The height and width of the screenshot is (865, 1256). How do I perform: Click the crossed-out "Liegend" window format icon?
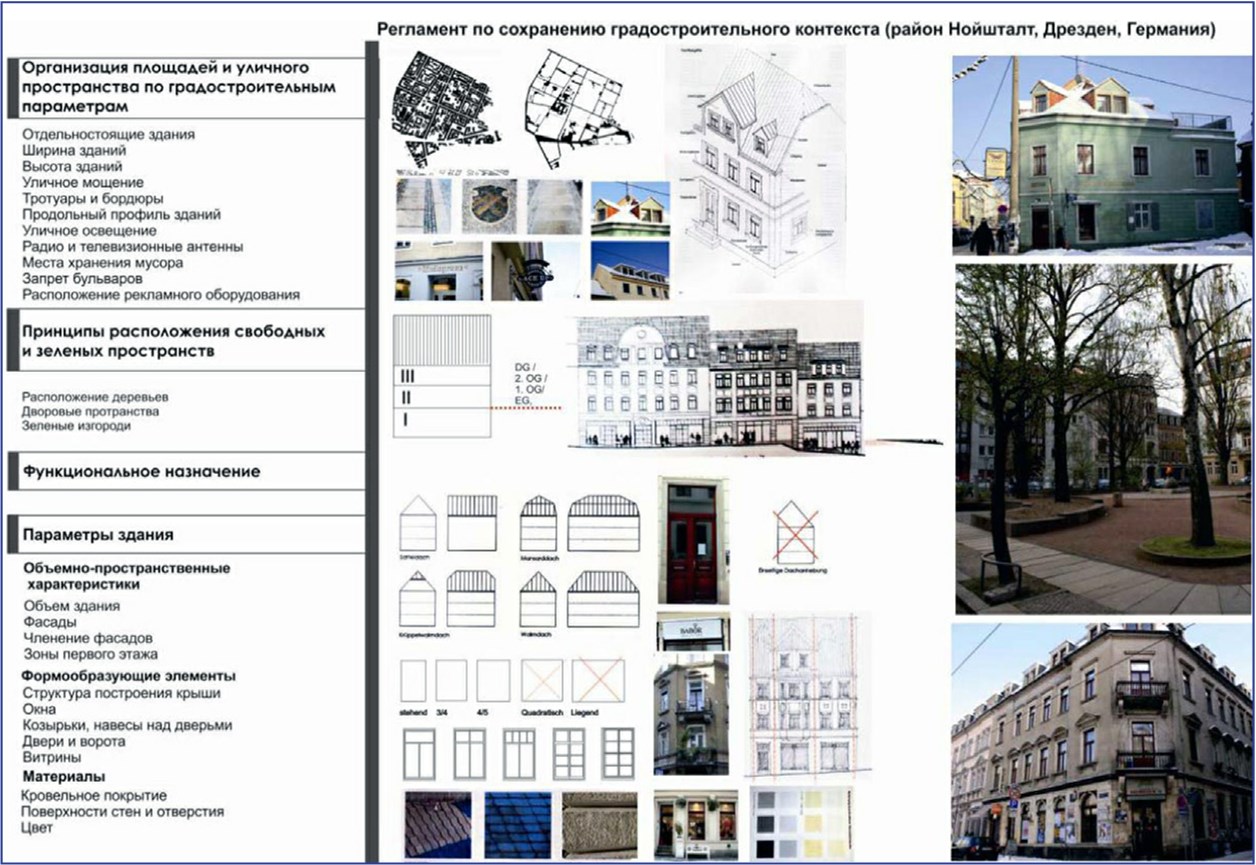[598, 681]
